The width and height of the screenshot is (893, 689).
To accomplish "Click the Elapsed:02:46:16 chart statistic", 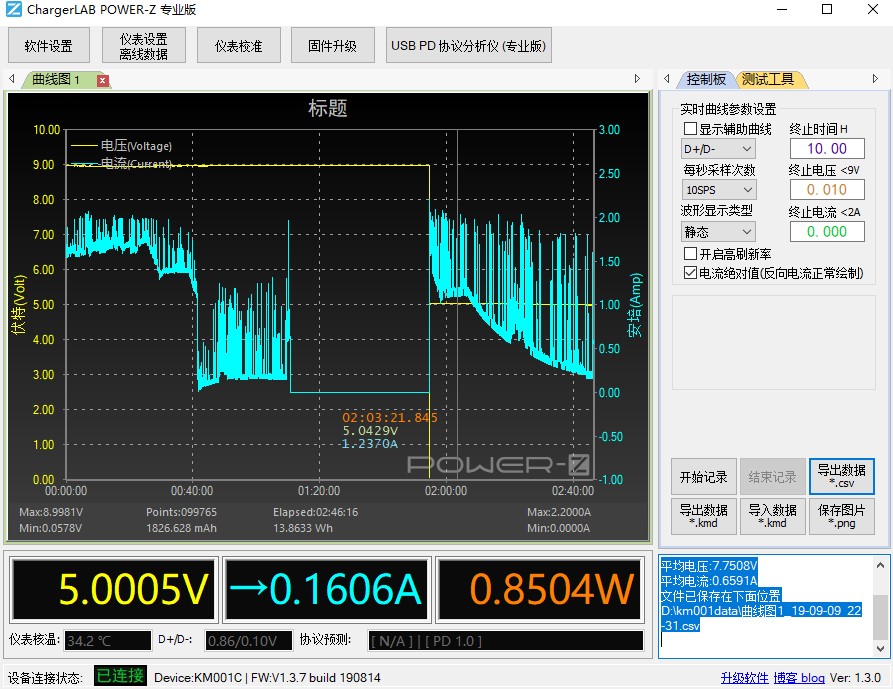I will [x=316, y=512].
